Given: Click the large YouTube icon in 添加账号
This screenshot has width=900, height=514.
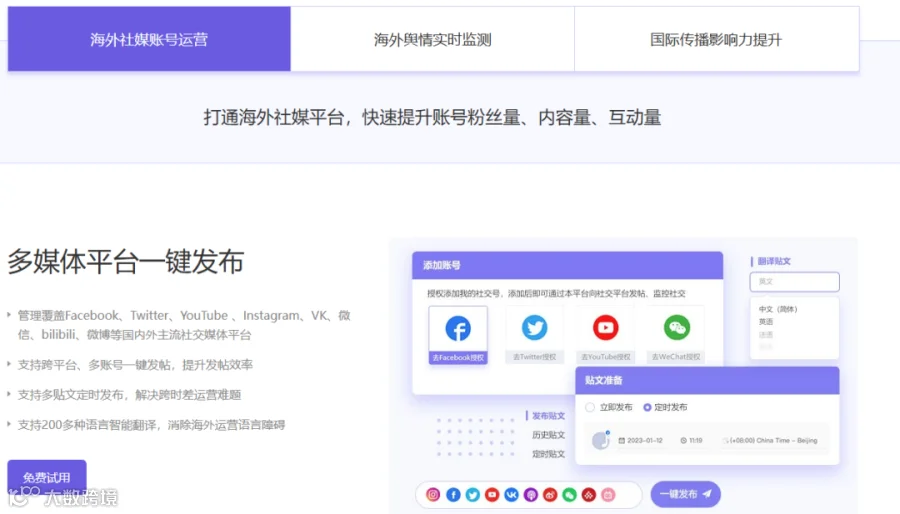Looking at the screenshot, I should point(606,328).
